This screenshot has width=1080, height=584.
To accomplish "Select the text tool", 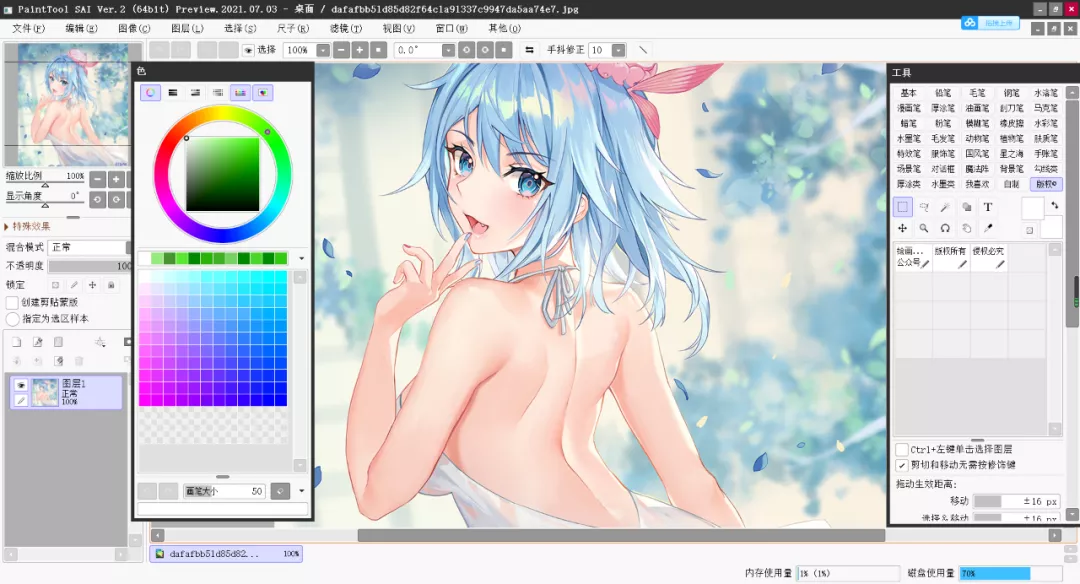I will 988,207.
